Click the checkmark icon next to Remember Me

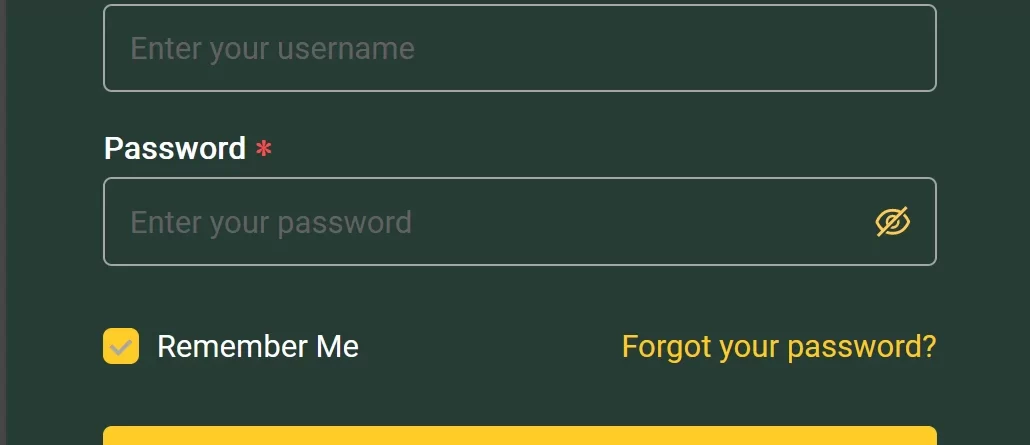click(121, 347)
